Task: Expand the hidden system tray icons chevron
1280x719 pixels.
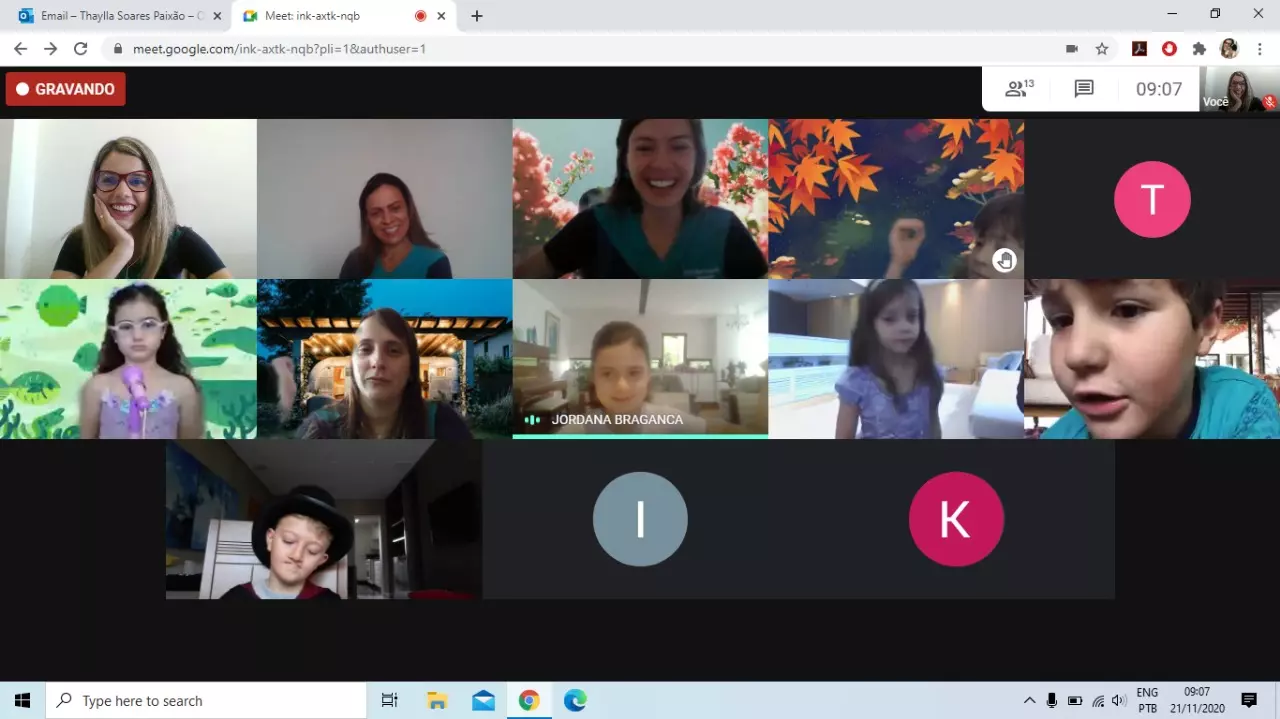Action: tap(1029, 700)
